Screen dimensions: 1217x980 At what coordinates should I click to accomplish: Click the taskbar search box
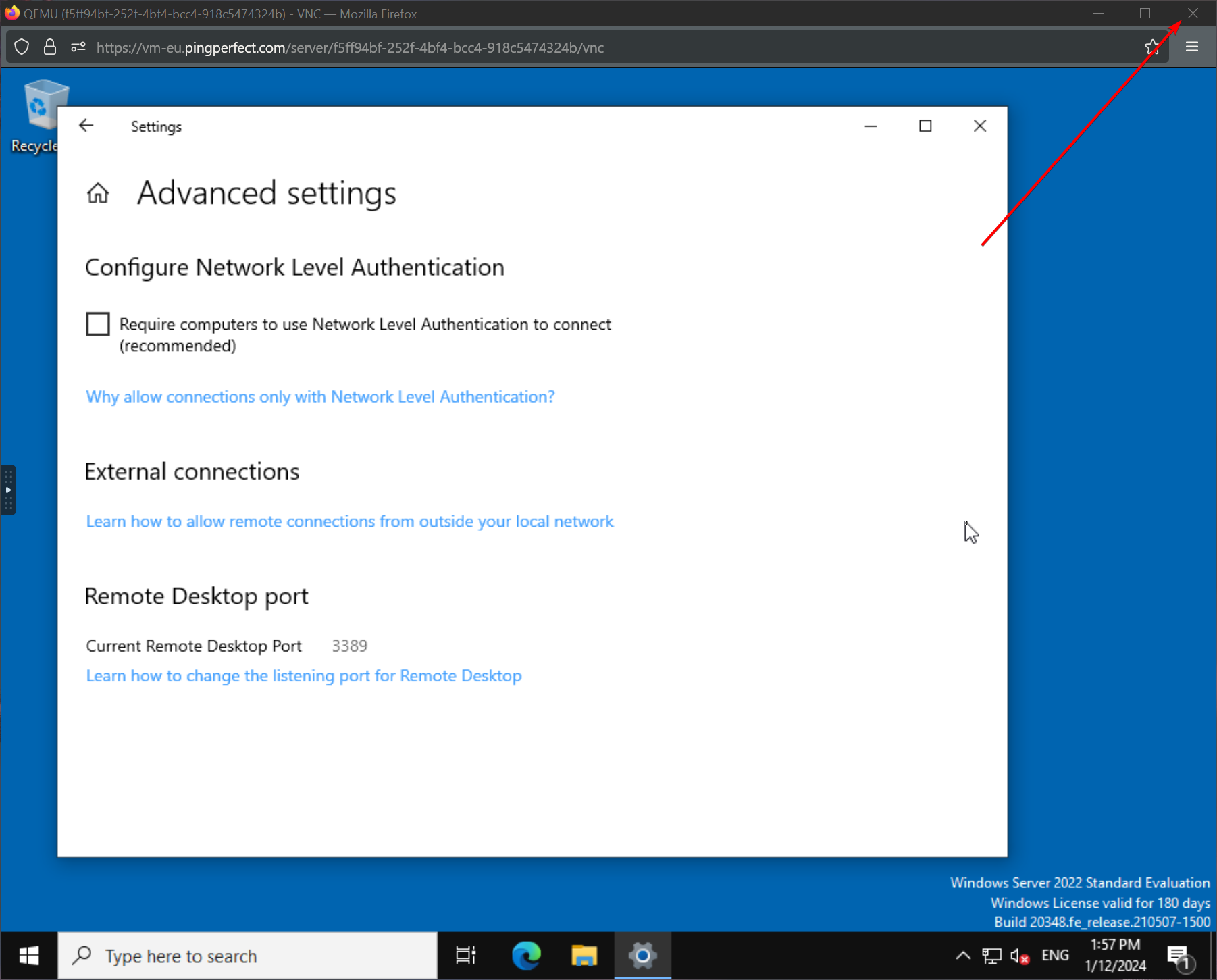tap(248, 956)
